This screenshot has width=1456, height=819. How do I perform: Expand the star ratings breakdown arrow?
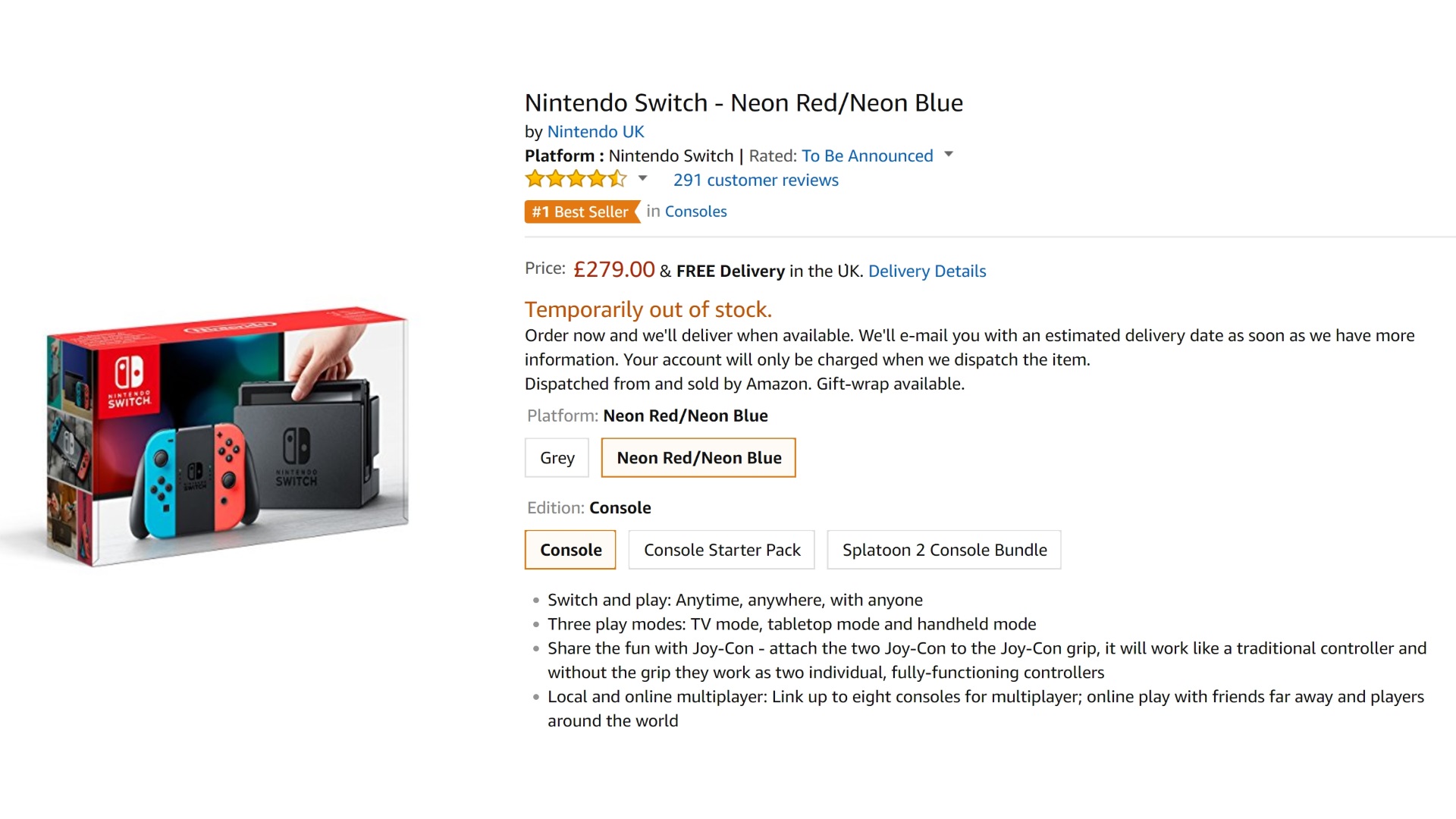(642, 179)
